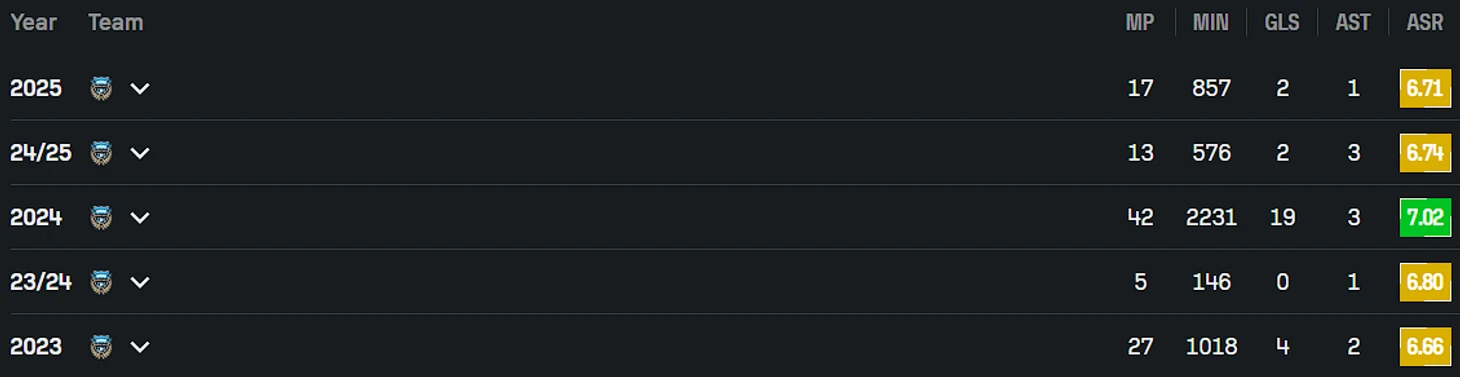Click the team crest in the 24/25 row
Viewport: 1460px width, 377px height.
click(101, 153)
